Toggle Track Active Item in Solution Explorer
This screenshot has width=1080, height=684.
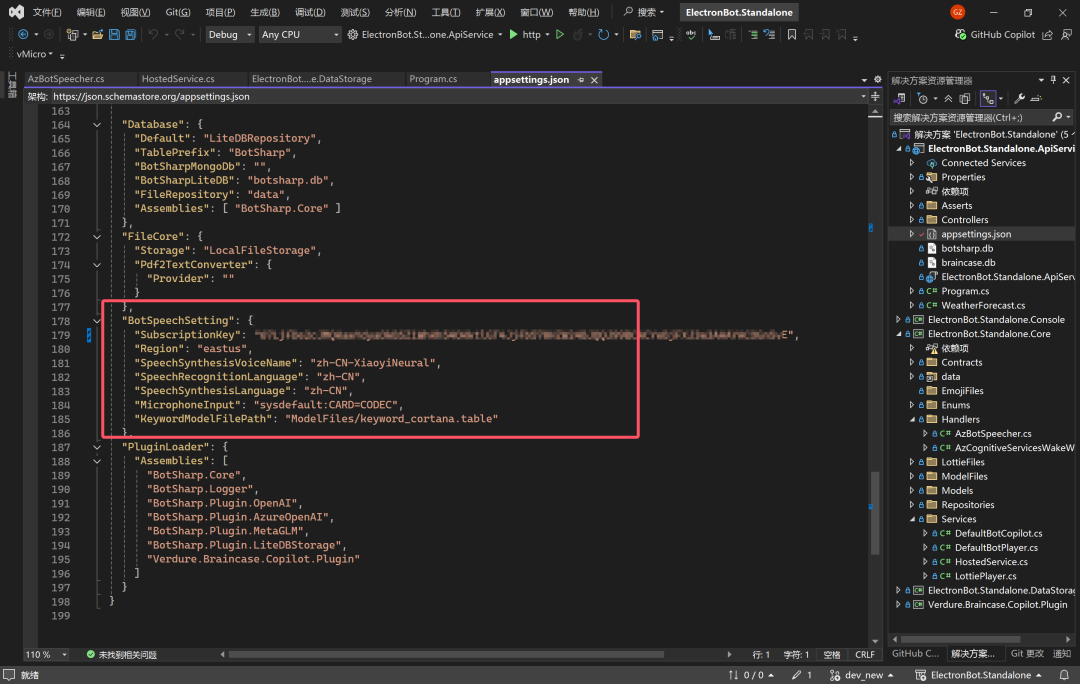point(988,99)
